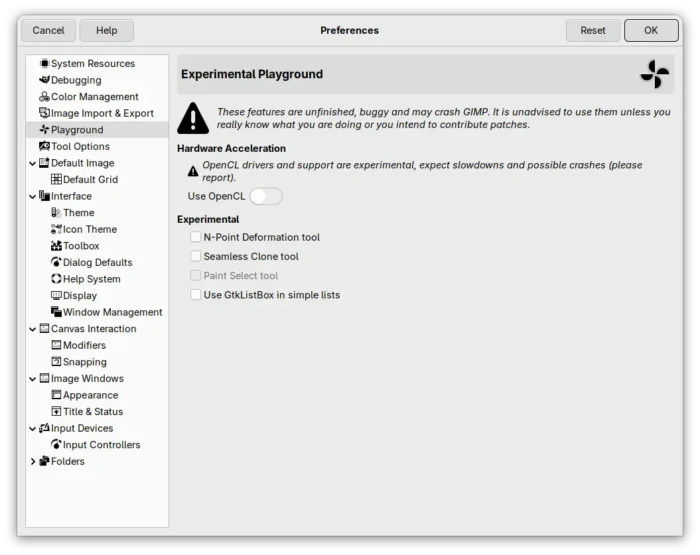Click the Cancel button
Screen dimensions: 700x555
(x=48, y=30)
